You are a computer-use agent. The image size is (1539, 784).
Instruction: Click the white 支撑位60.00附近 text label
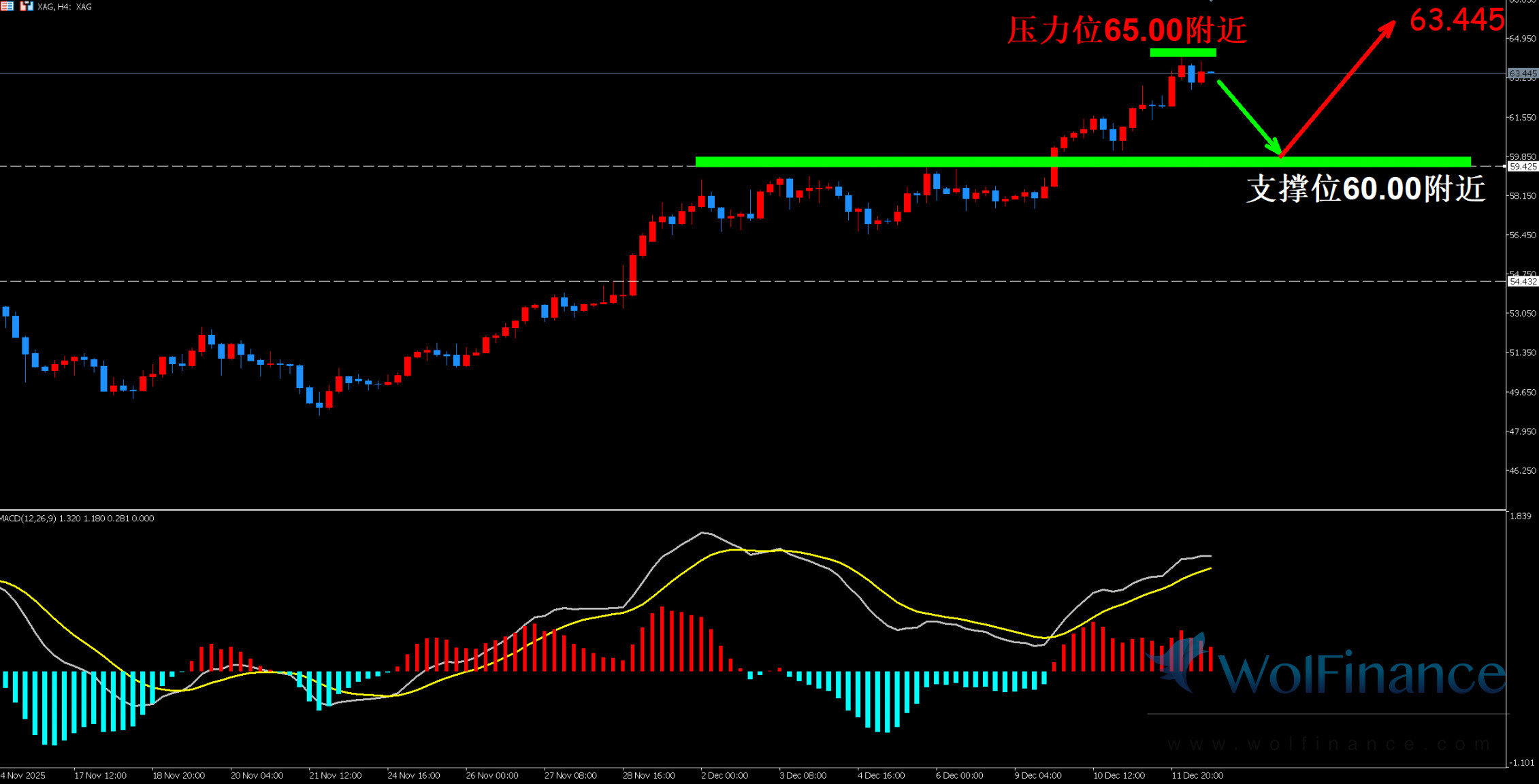1365,189
